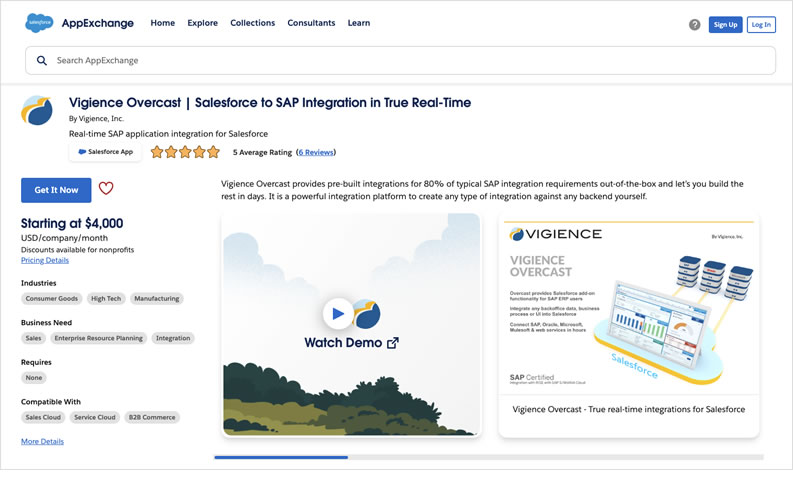793x481 pixels.
Task: Click the Sign Up button
Action: [x=725, y=24]
